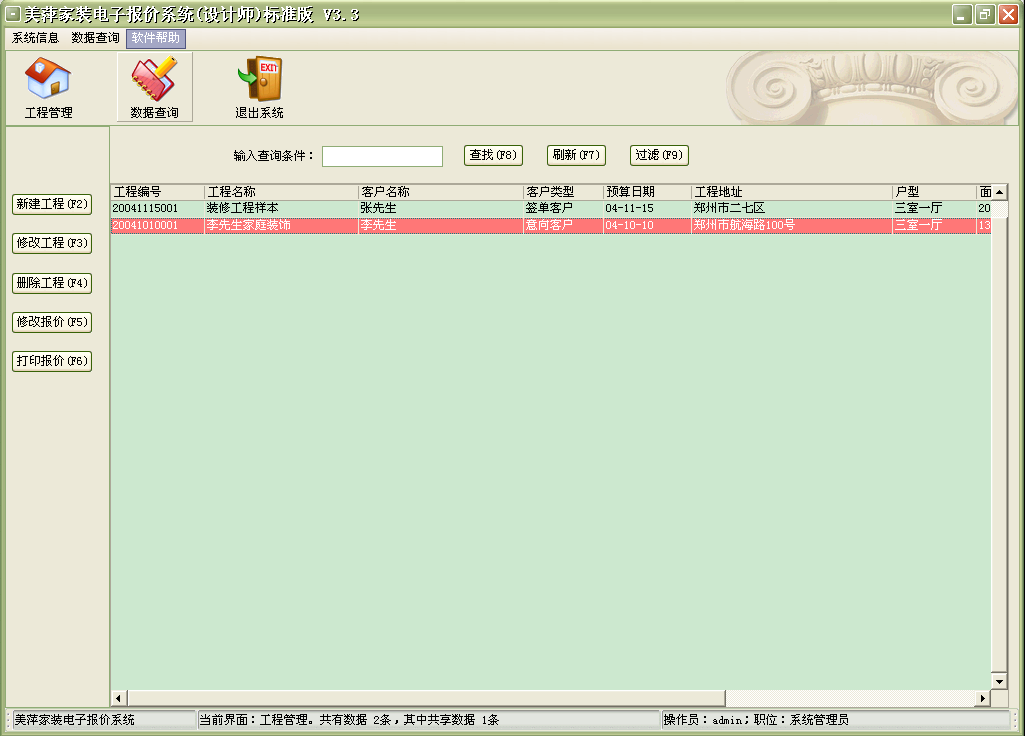Viewport: 1025px width, 736px height.
Task: Click the 美萍家装电子报价系统 status bar label
Action: [75, 720]
